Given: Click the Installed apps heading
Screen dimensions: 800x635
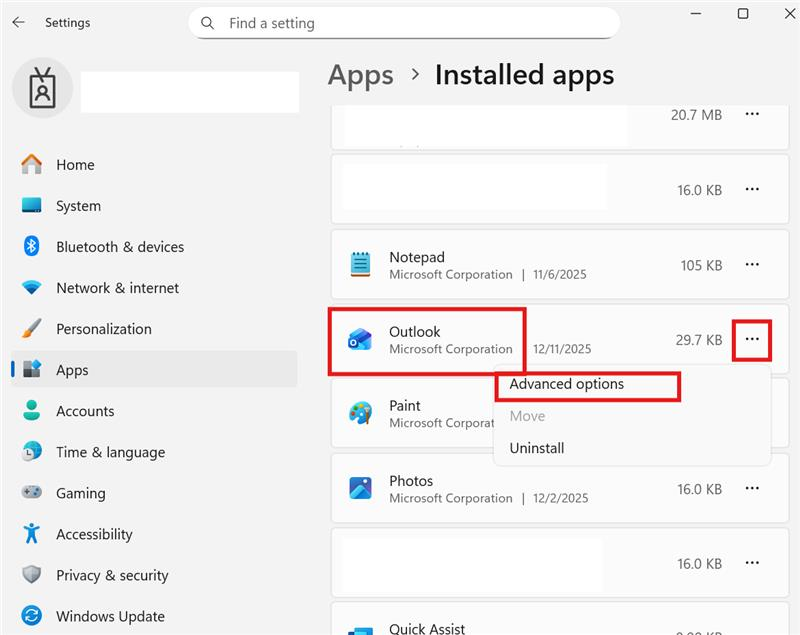Looking at the screenshot, I should (x=524, y=75).
